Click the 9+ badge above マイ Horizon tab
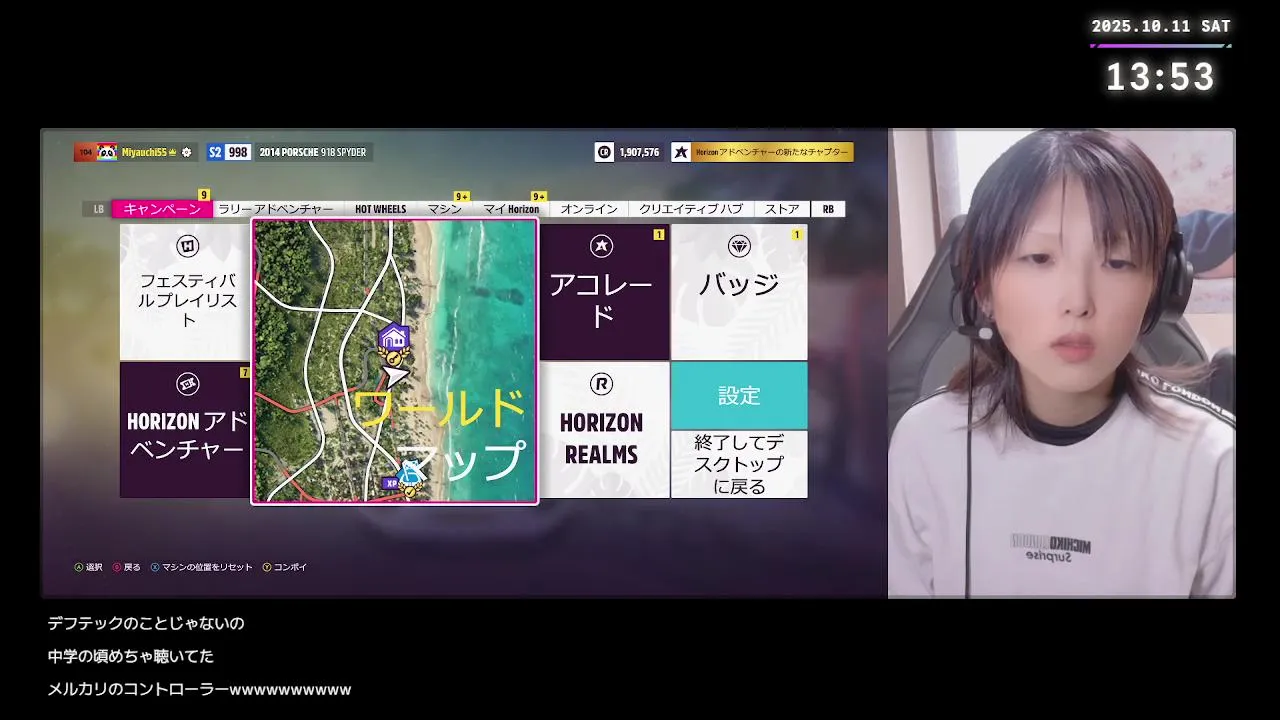Screen dimensions: 1280x720 (539, 196)
